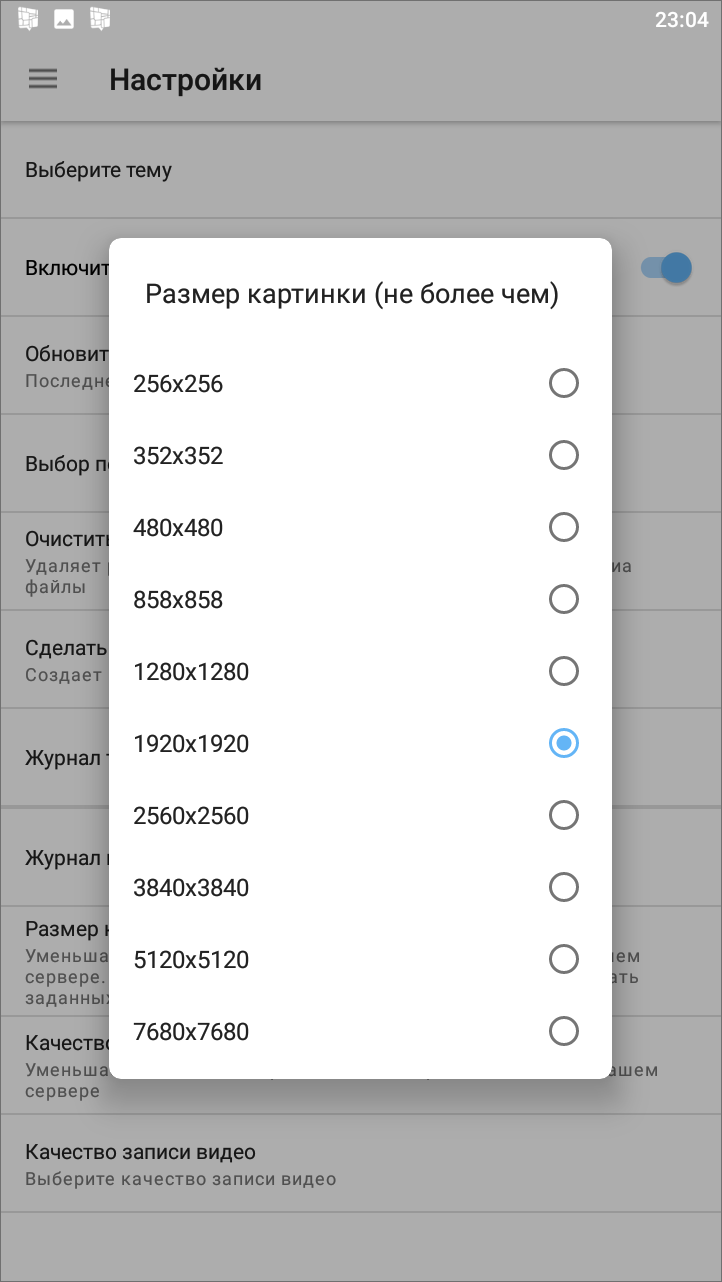Viewport: 722px width, 1282px height.
Task: Tap the dialog title Размер картинки
Action: [x=352, y=294]
